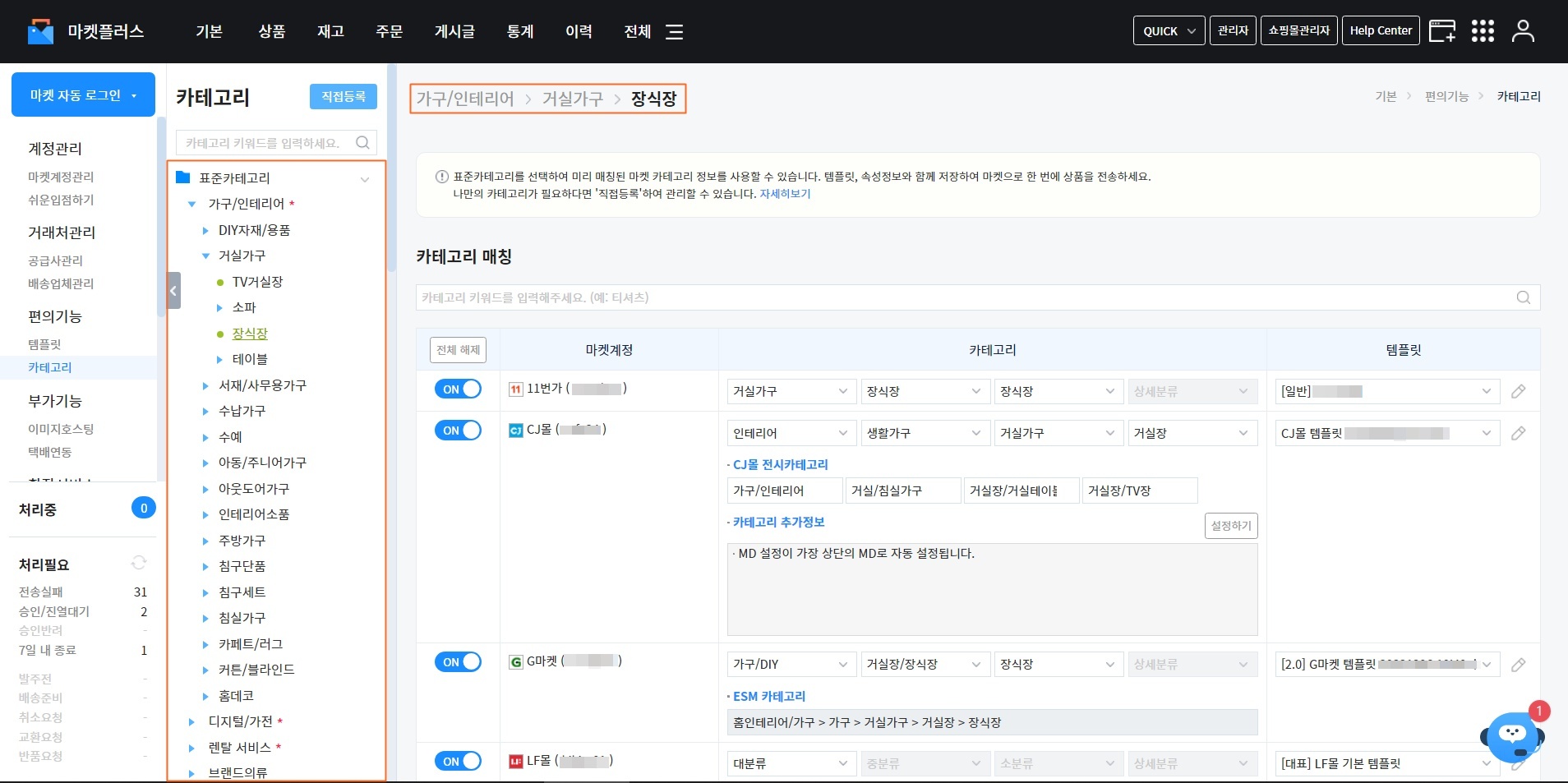This screenshot has width=1568, height=783.
Task: Expand the DIY자재/용품 tree node
Action: (205, 231)
